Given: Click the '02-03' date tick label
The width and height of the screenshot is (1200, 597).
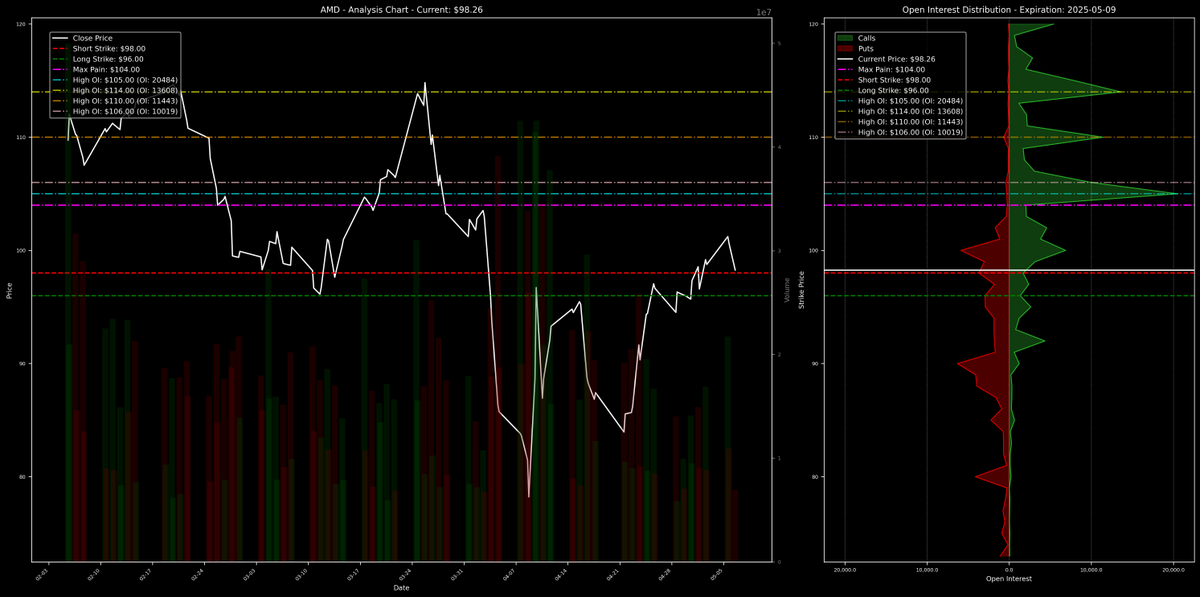Looking at the screenshot, I should pyautogui.click(x=42, y=574).
